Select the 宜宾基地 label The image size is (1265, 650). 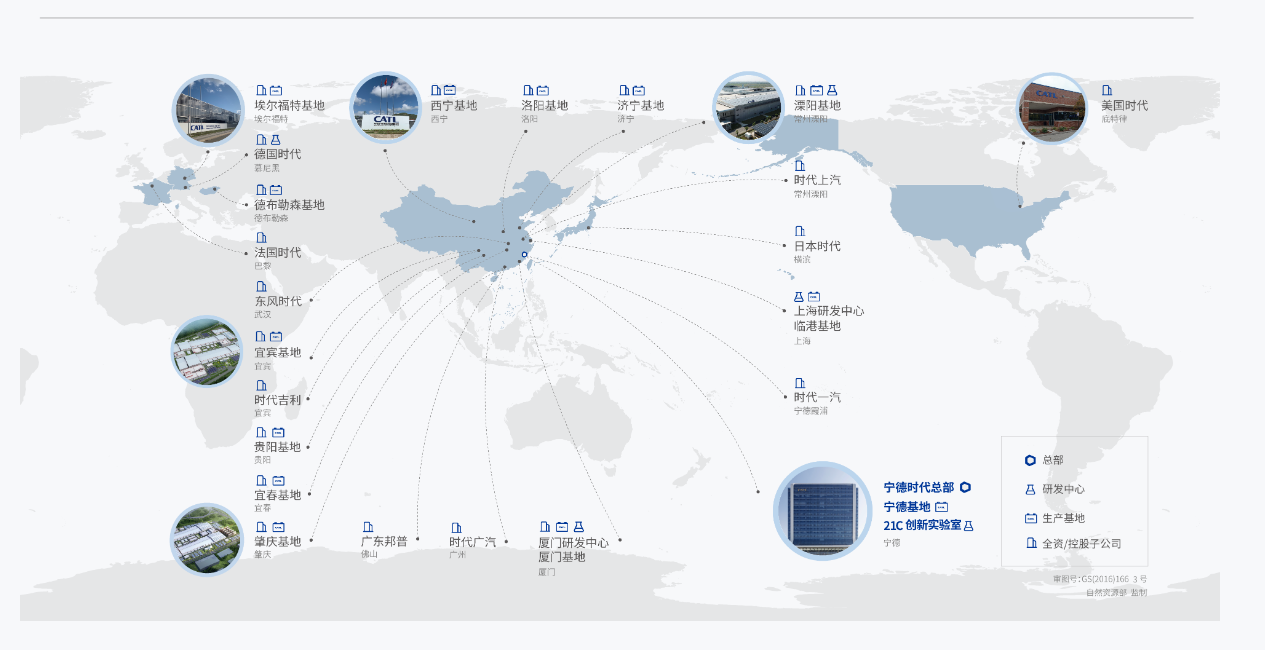click(x=277, y=352)
